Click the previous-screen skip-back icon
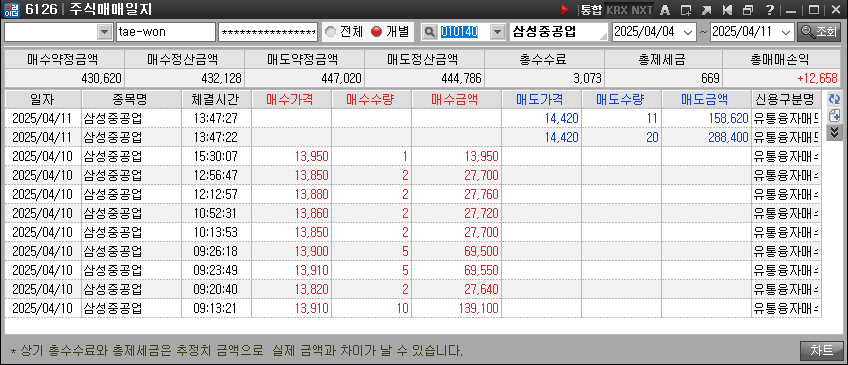 point(727,10)
